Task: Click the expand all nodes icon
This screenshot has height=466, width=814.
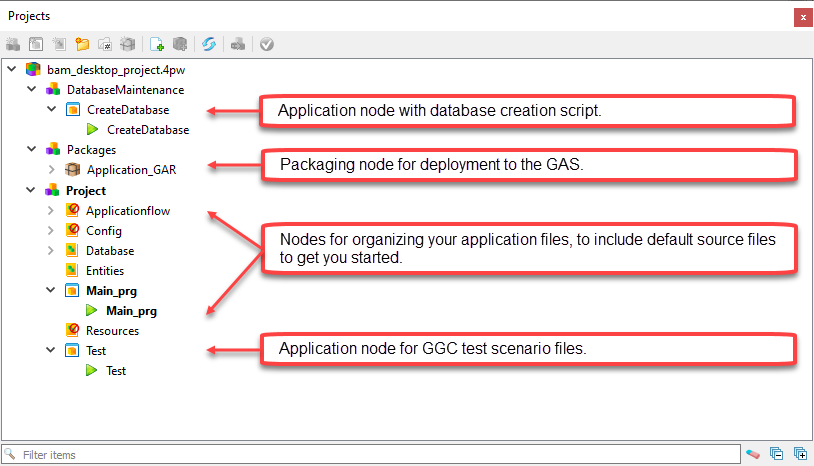Action: coord(800,455)
